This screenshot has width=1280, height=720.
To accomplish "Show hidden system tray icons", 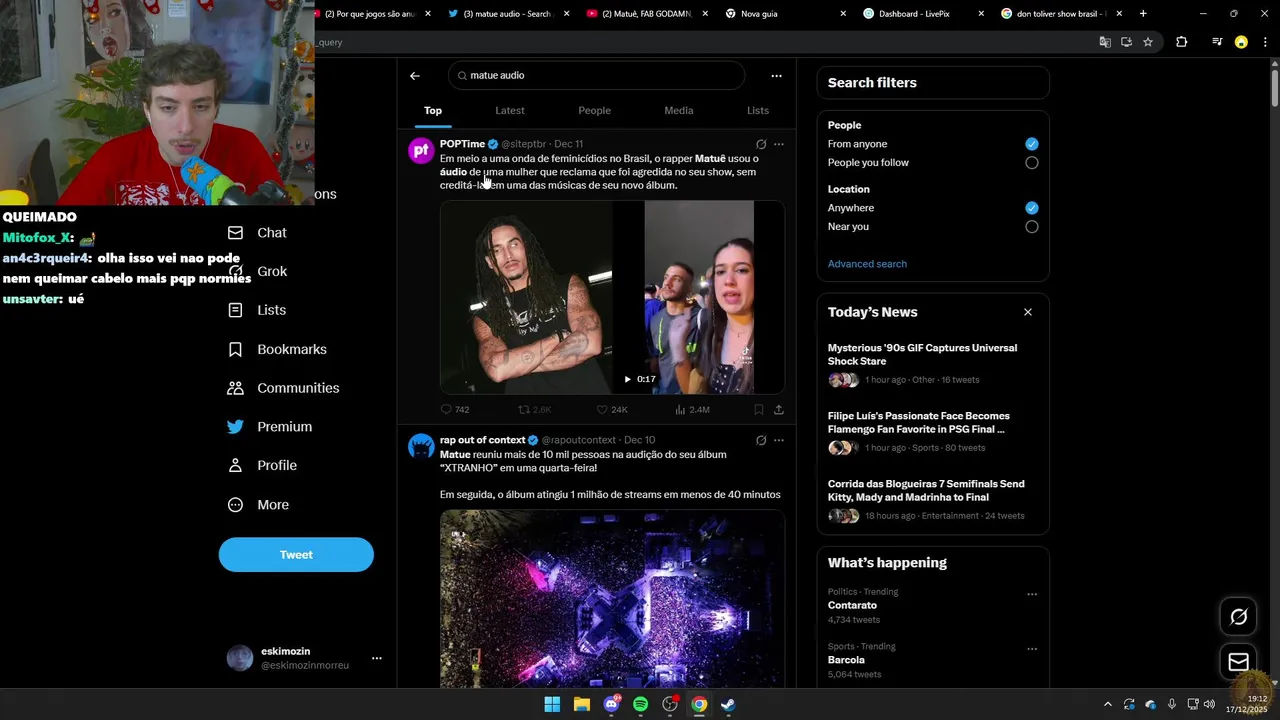I will point(1107,705).
